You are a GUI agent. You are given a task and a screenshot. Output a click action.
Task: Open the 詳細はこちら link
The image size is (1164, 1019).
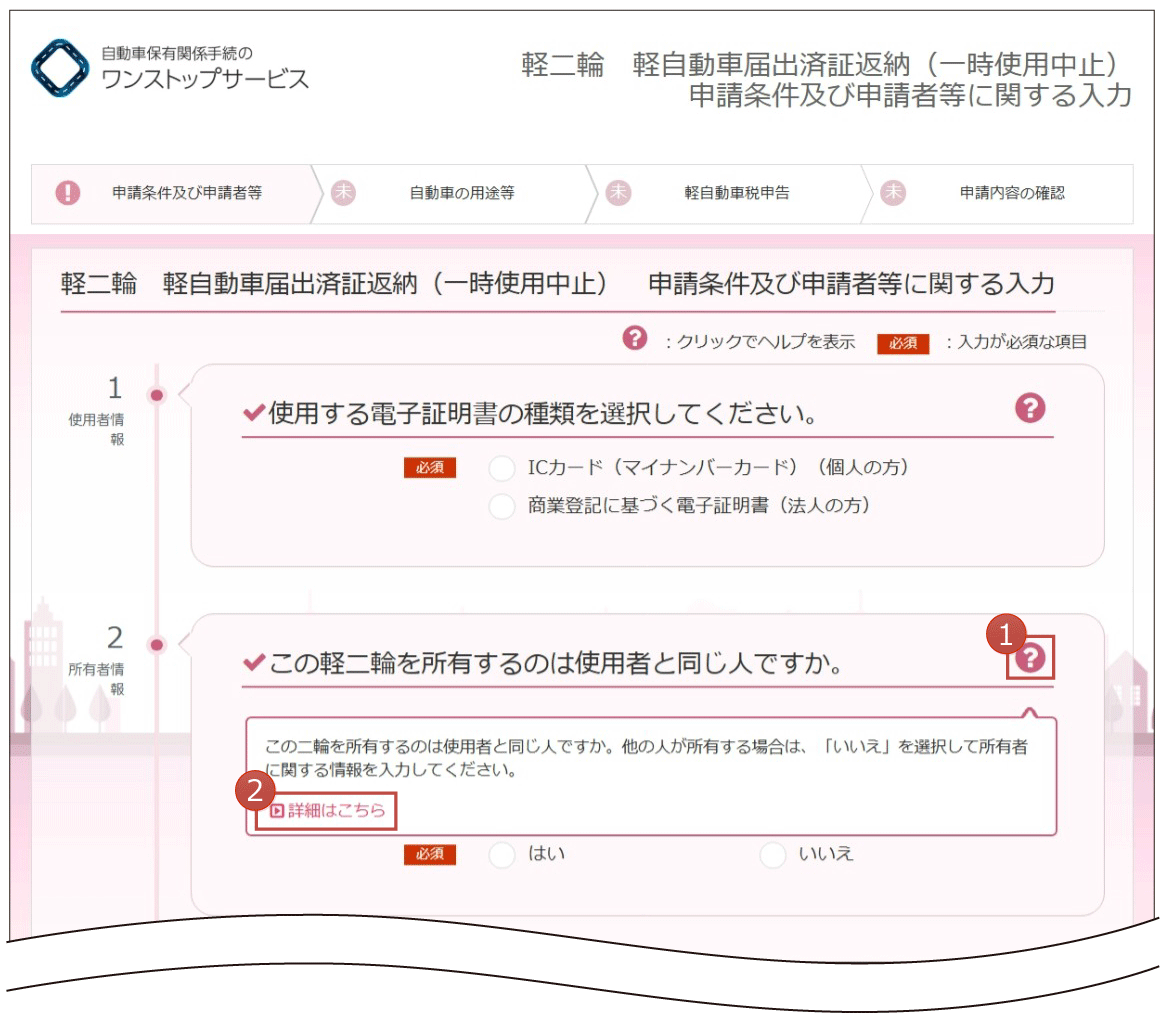tap(327, 810)
